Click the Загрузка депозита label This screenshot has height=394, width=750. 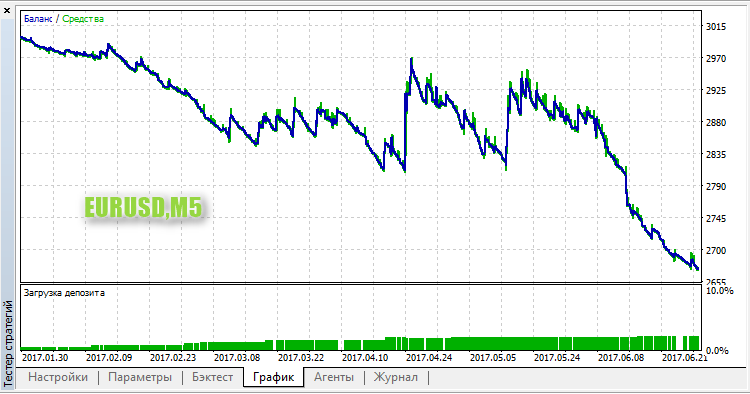point(64,293)
